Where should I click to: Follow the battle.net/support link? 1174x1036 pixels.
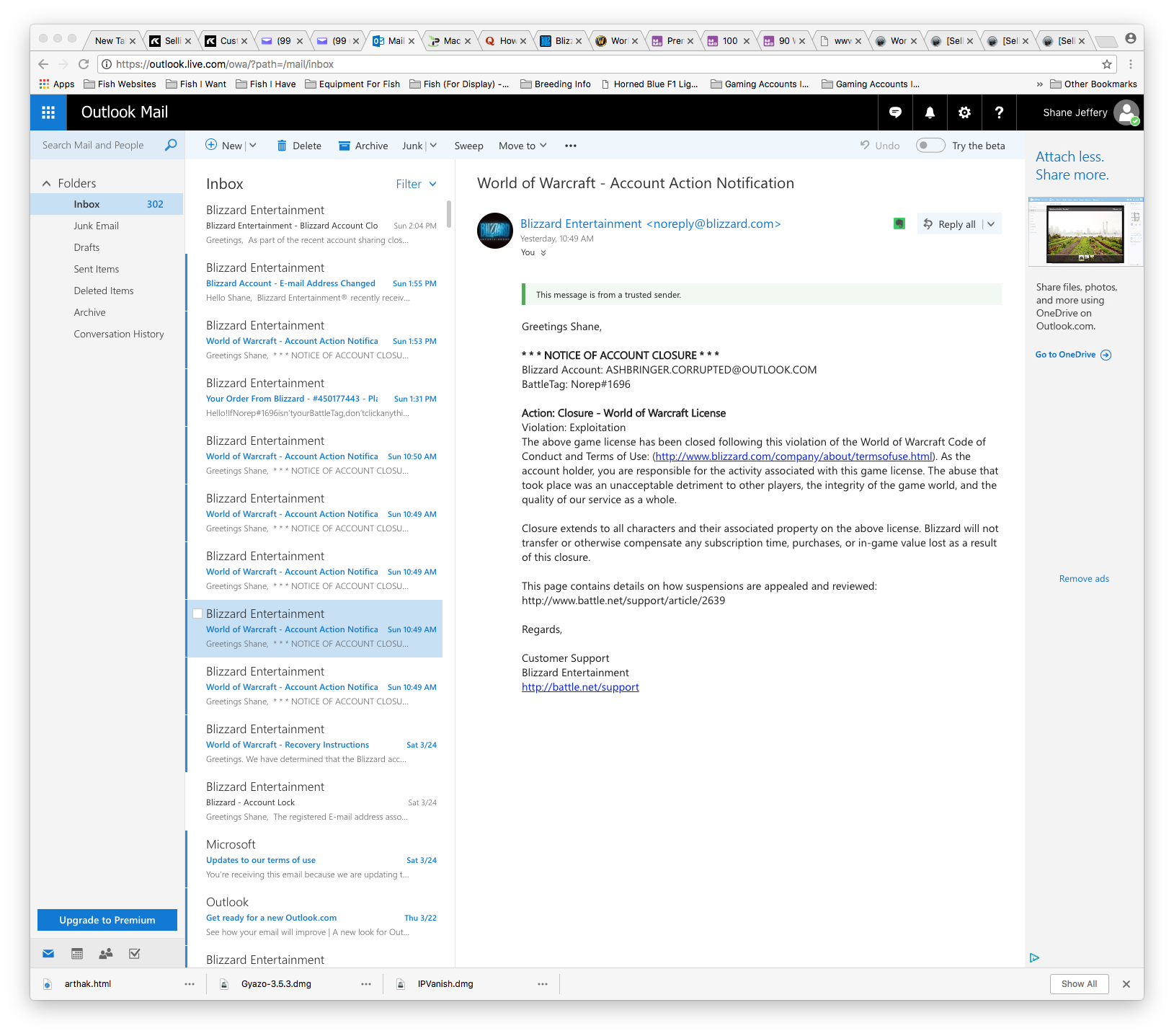point(580,687)
